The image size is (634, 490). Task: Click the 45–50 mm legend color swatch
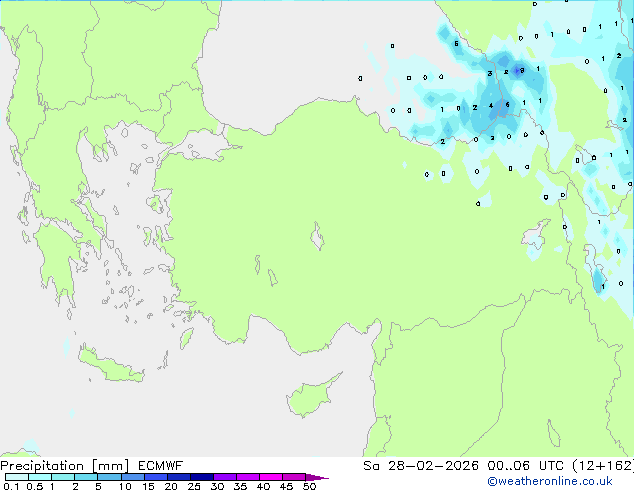[x=294, y=477]
